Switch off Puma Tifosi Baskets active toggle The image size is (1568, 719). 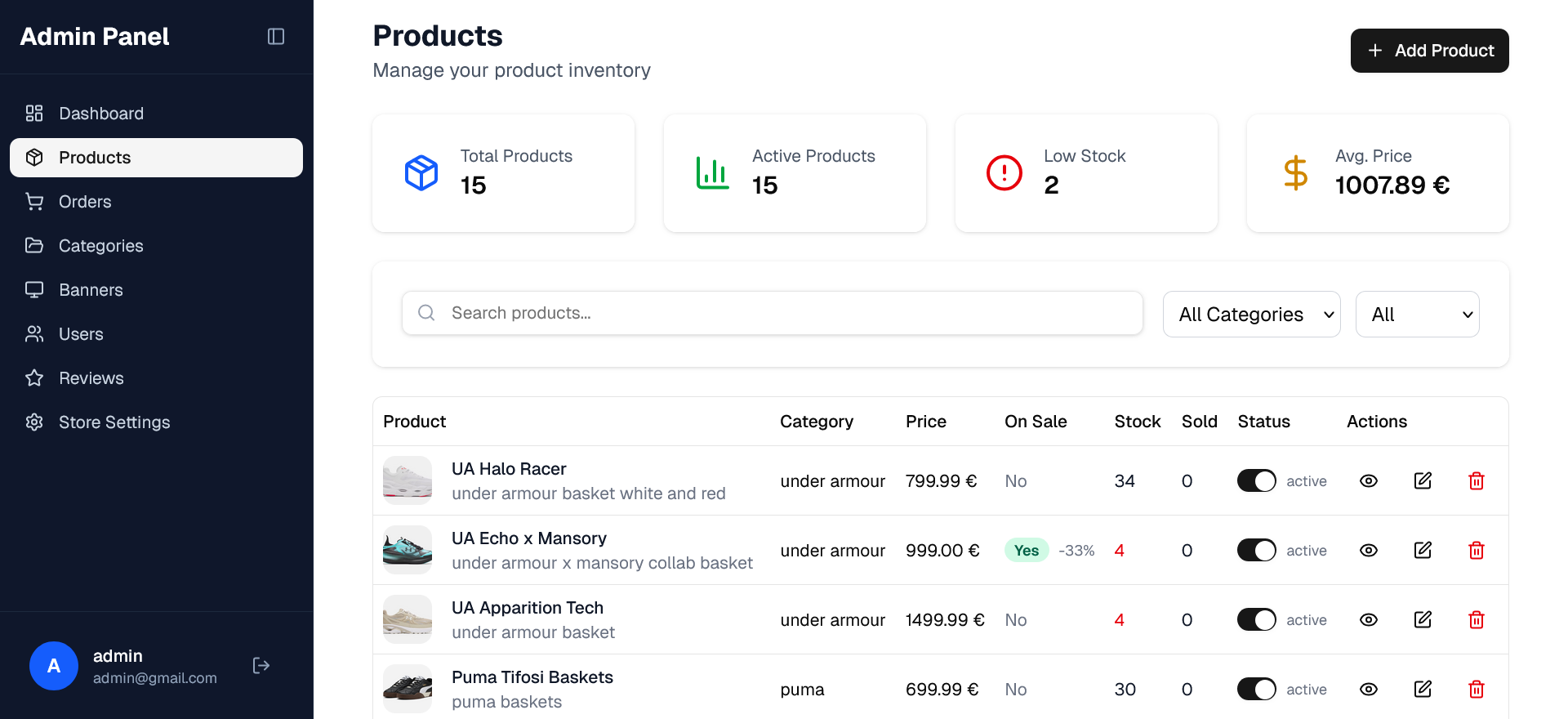coord(1256,690)
